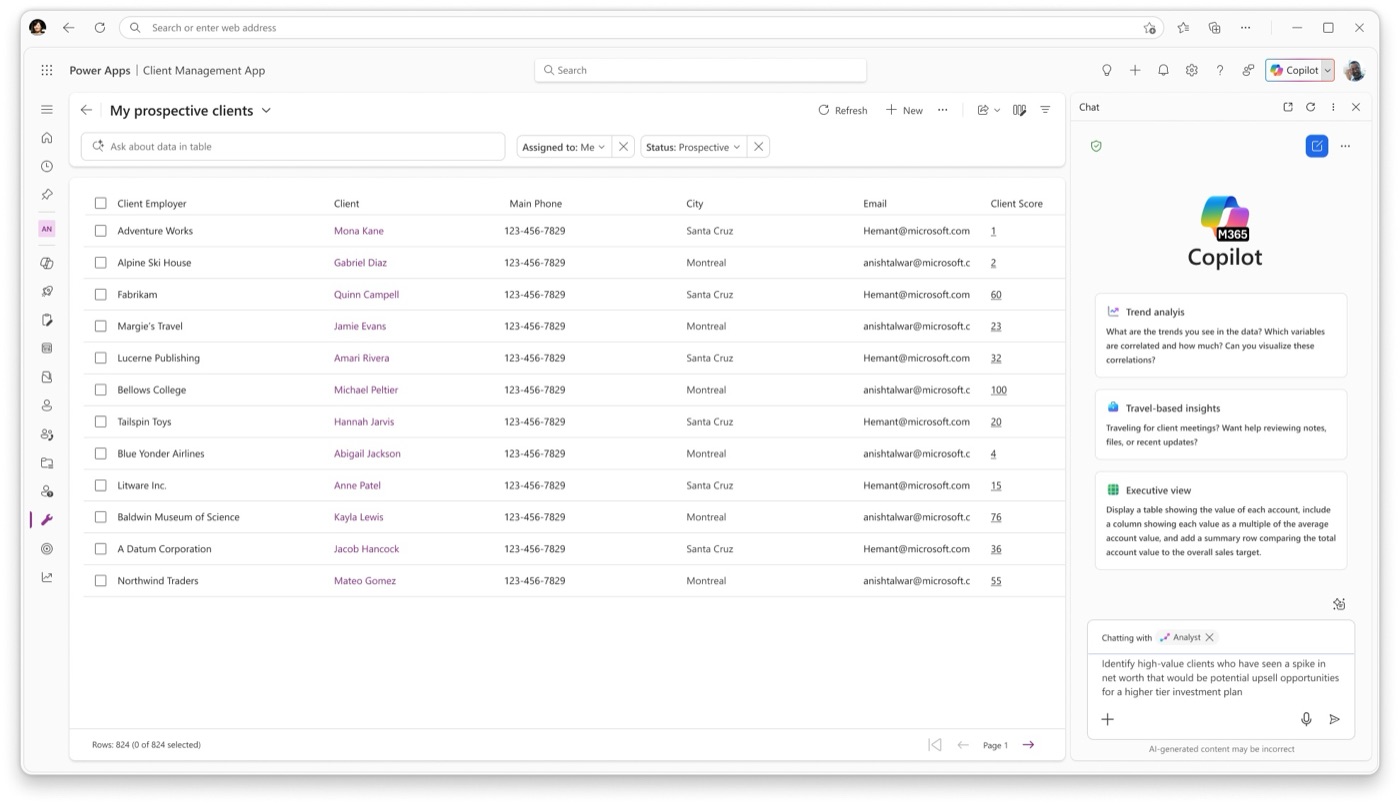
Task: Open the chart analytics sidebar icon
Action: point(47,577)
